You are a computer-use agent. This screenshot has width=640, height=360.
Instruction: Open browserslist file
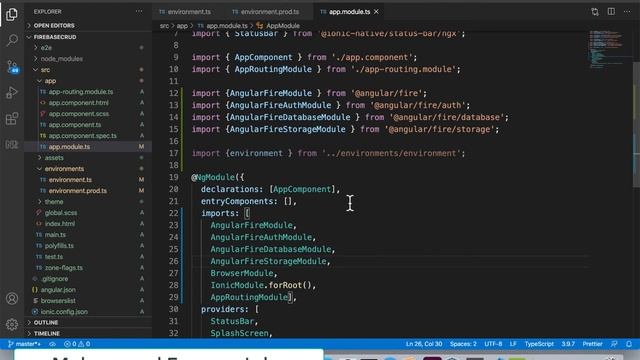point(58,301)
